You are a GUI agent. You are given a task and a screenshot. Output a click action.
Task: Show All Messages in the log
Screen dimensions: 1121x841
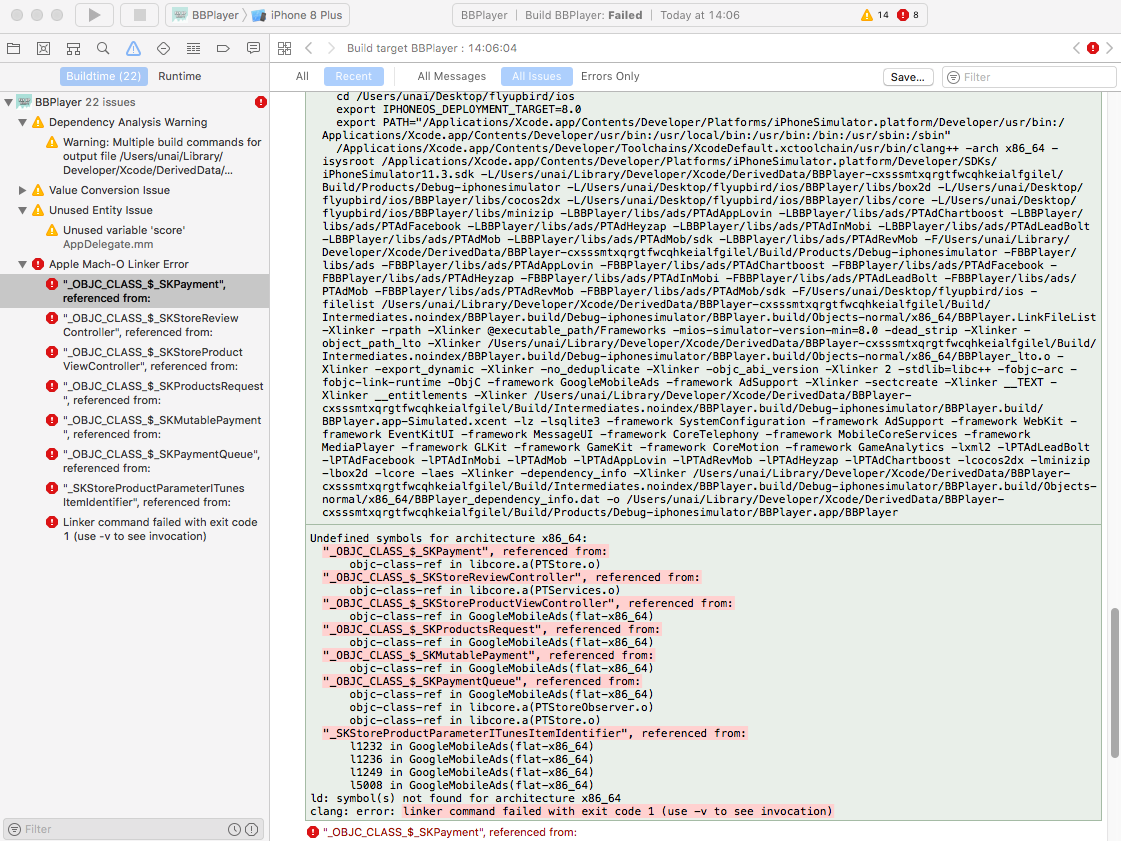(452, 76)
